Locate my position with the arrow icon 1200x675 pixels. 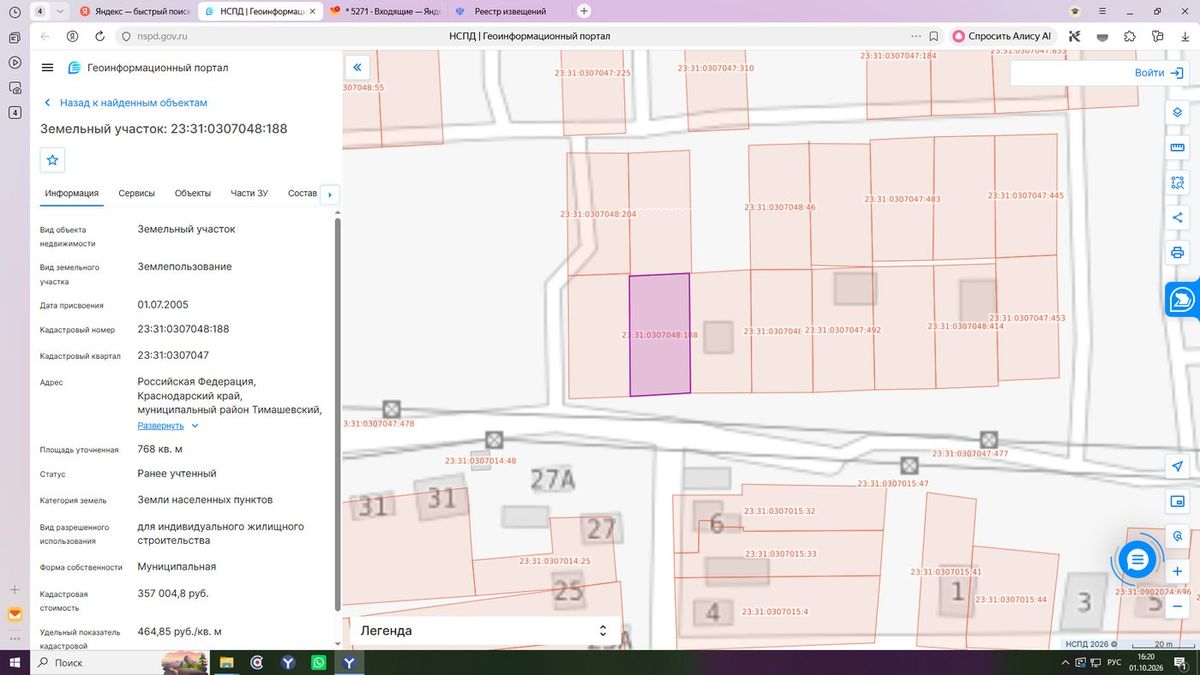pyautogui.click(x=1177, y=466)
